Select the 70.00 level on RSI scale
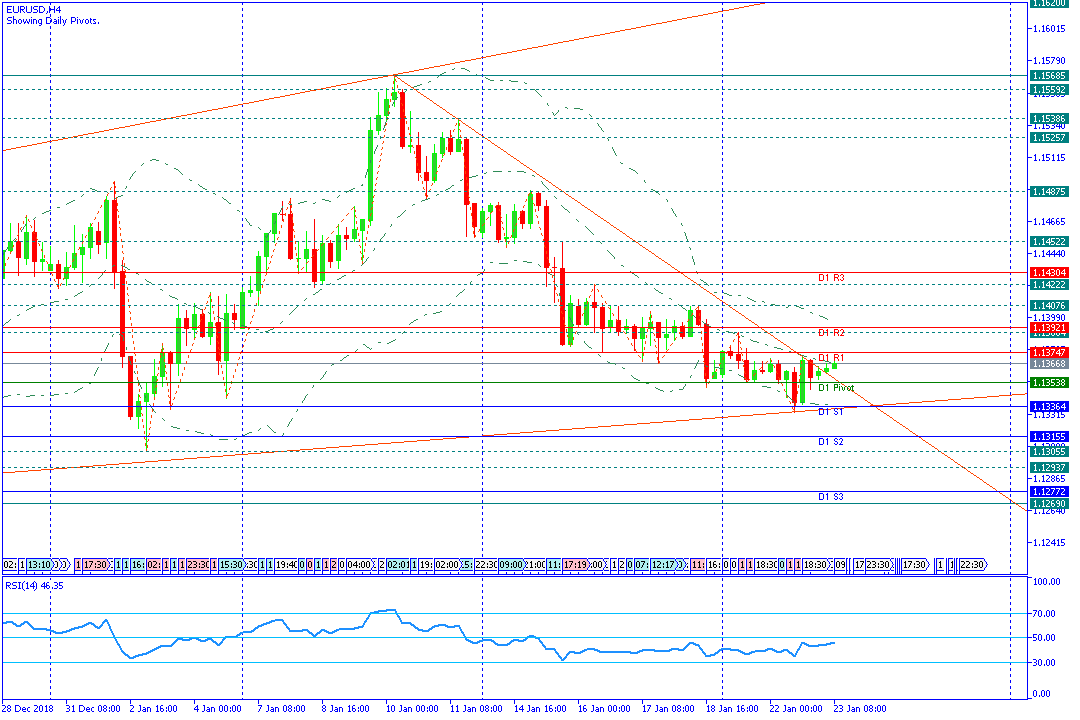This screenshot has height=720, width=1080. click(1046, 614)
